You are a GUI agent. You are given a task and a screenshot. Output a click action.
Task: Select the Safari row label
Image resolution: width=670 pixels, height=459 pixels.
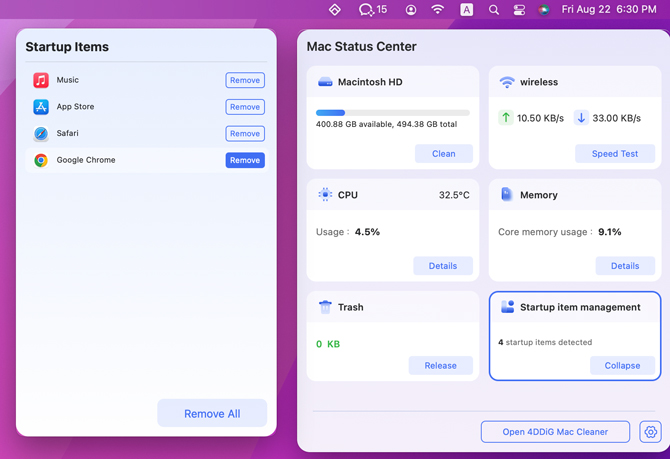(68, 133)
